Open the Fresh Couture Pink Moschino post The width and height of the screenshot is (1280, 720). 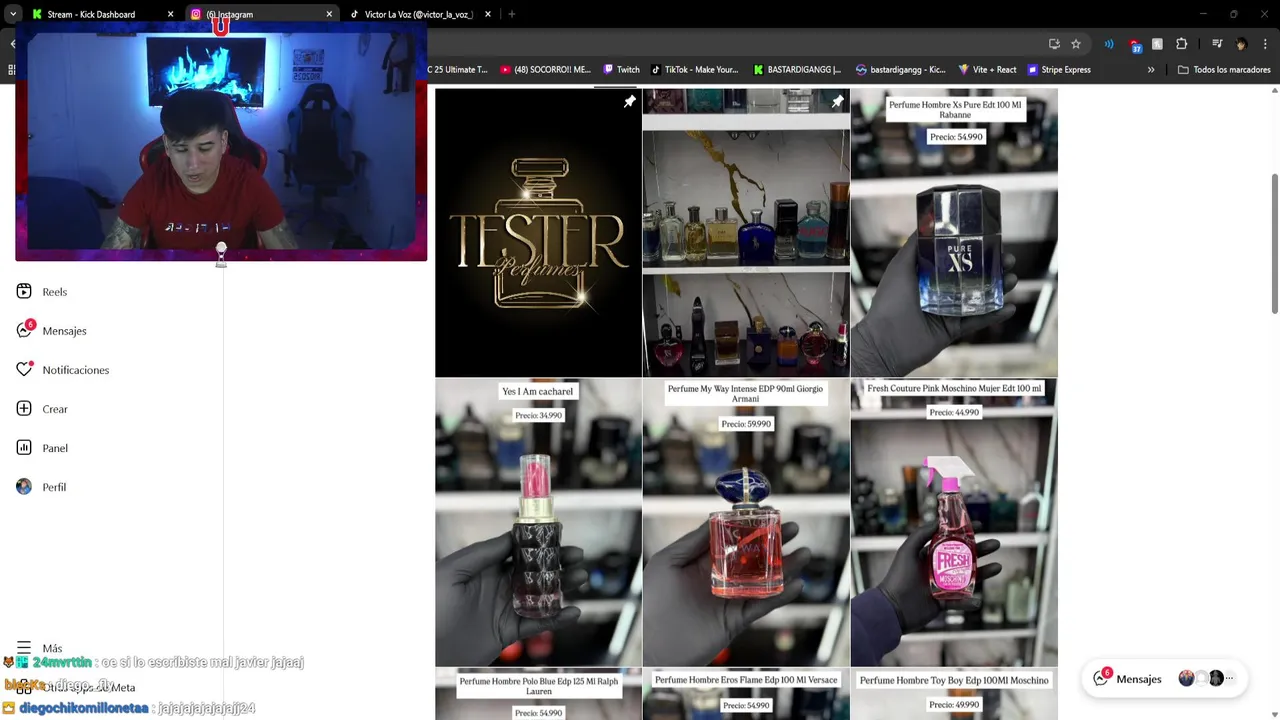[x=954, y=522]
